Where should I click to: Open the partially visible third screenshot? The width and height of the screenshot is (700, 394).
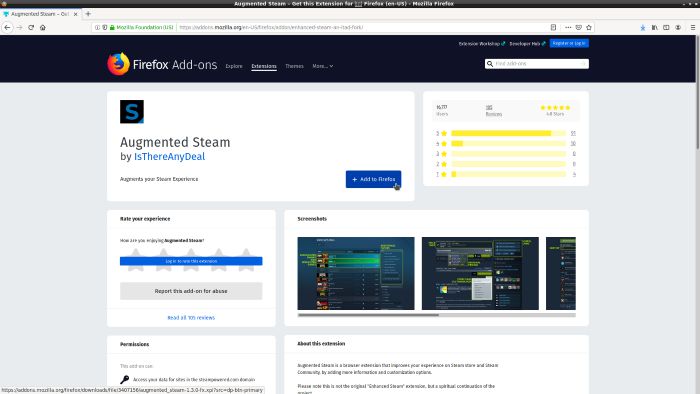pos(561,273)
